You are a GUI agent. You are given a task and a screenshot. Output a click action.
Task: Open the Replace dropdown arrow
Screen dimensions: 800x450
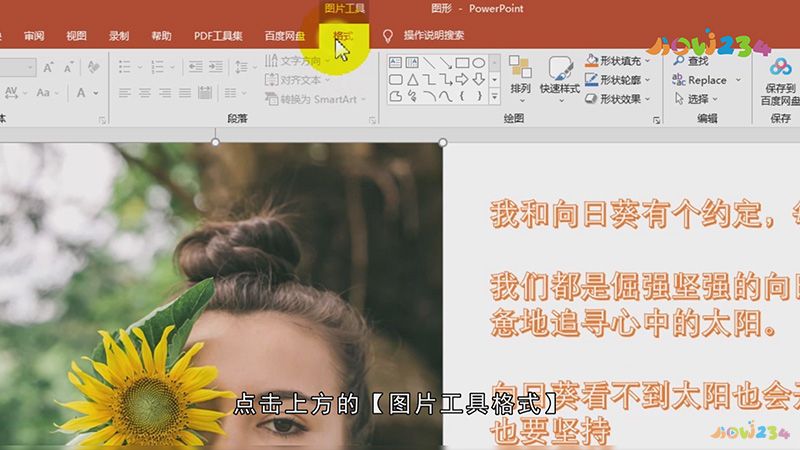click(x=738, y=80)
